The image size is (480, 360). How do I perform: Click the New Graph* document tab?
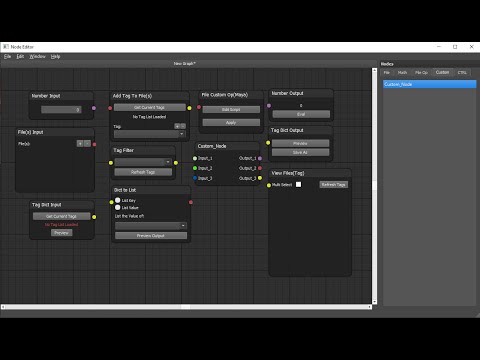[184, 63]
